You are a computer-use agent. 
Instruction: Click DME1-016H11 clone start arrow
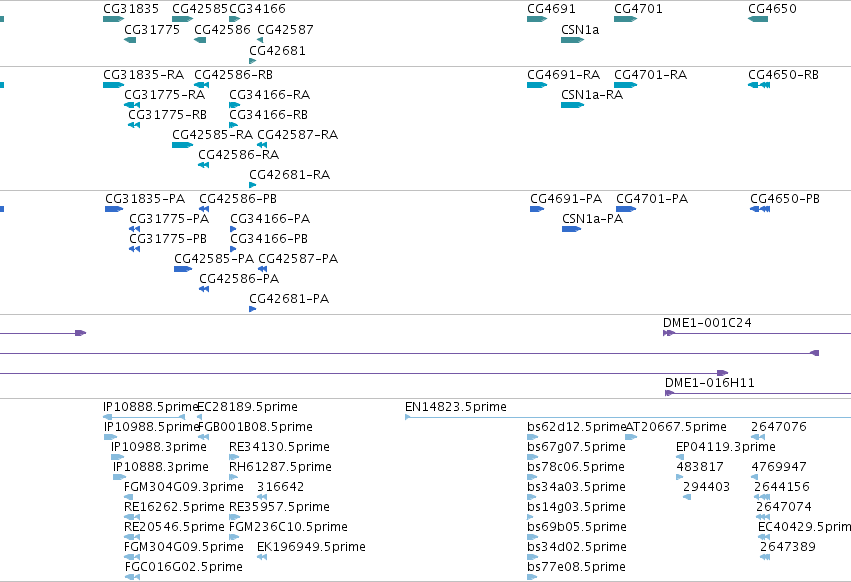(x=669, y=393)
